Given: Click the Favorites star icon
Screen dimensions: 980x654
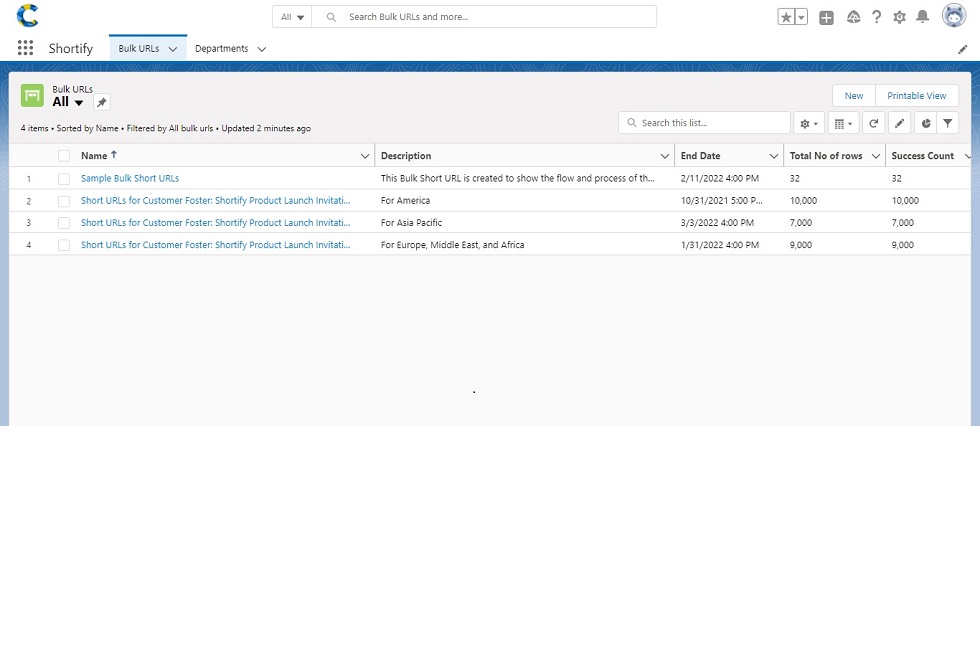Looking at the screenshot, I should tap(786, 17).
